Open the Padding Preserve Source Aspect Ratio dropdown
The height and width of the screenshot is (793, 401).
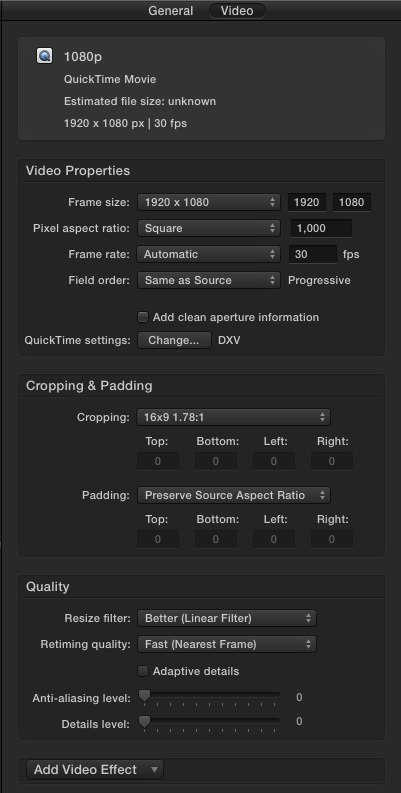coord(234,495)
